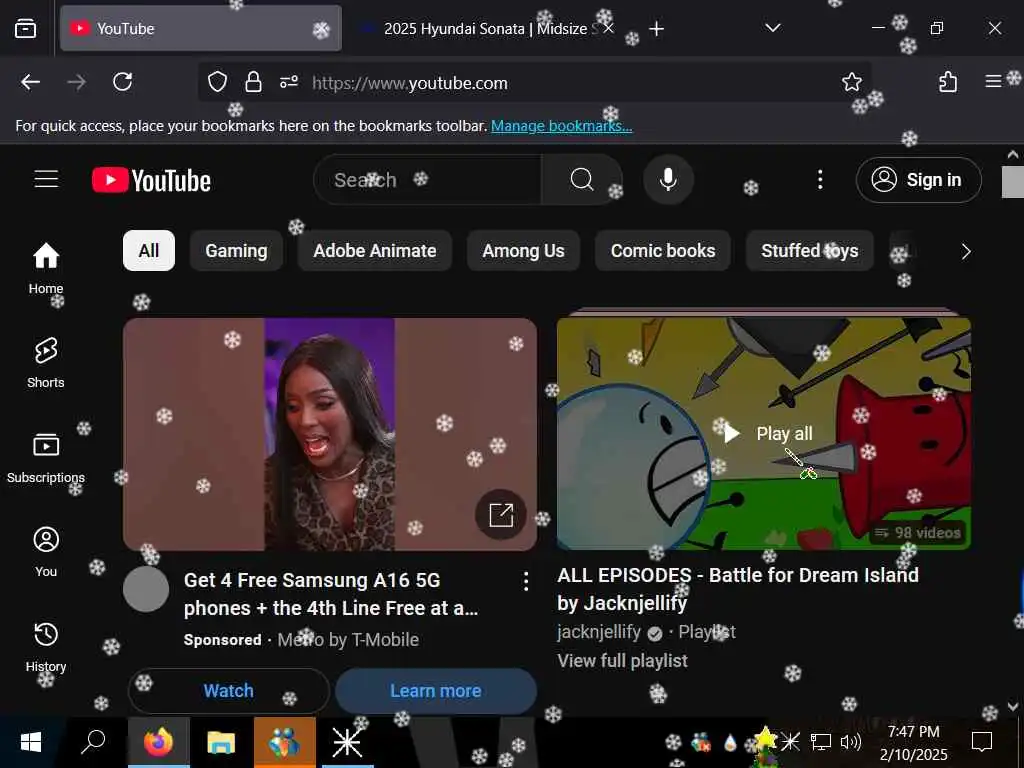Open the snowflake app in the taskbar
The width and height of the screenshot is (1024, 768).
(x=347, y=742)
